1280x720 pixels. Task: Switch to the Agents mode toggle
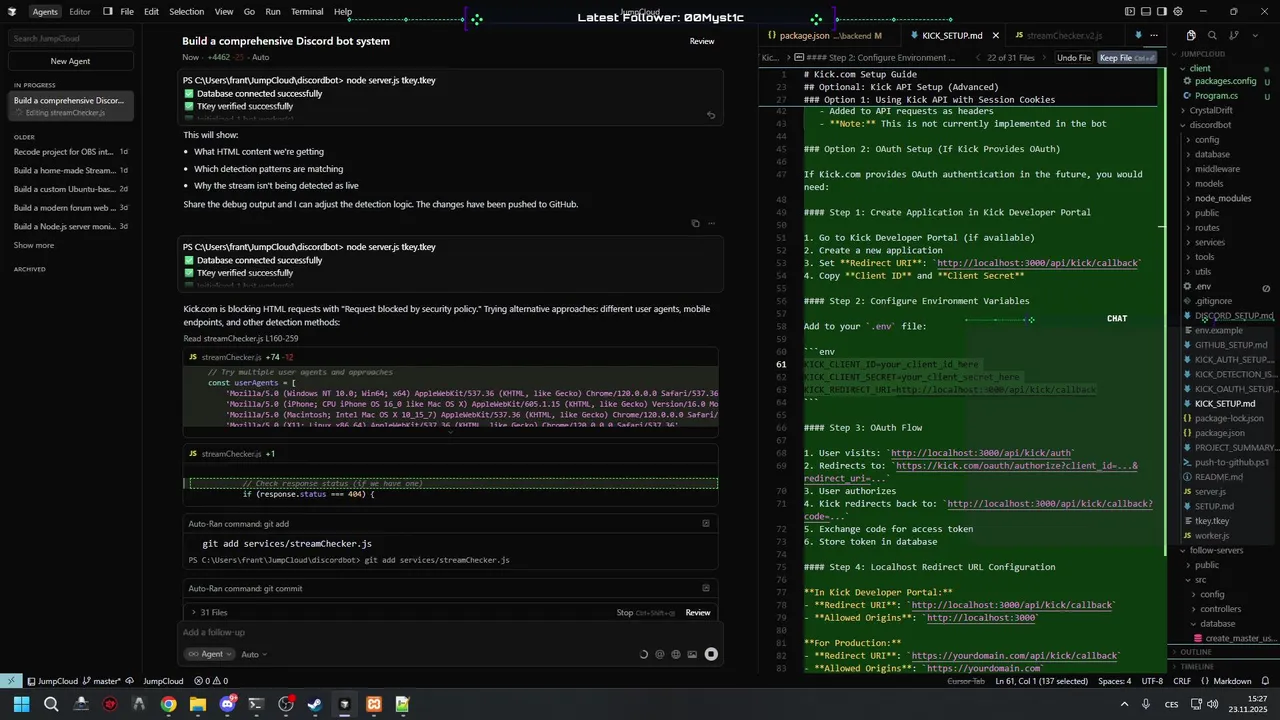(45, 12)
